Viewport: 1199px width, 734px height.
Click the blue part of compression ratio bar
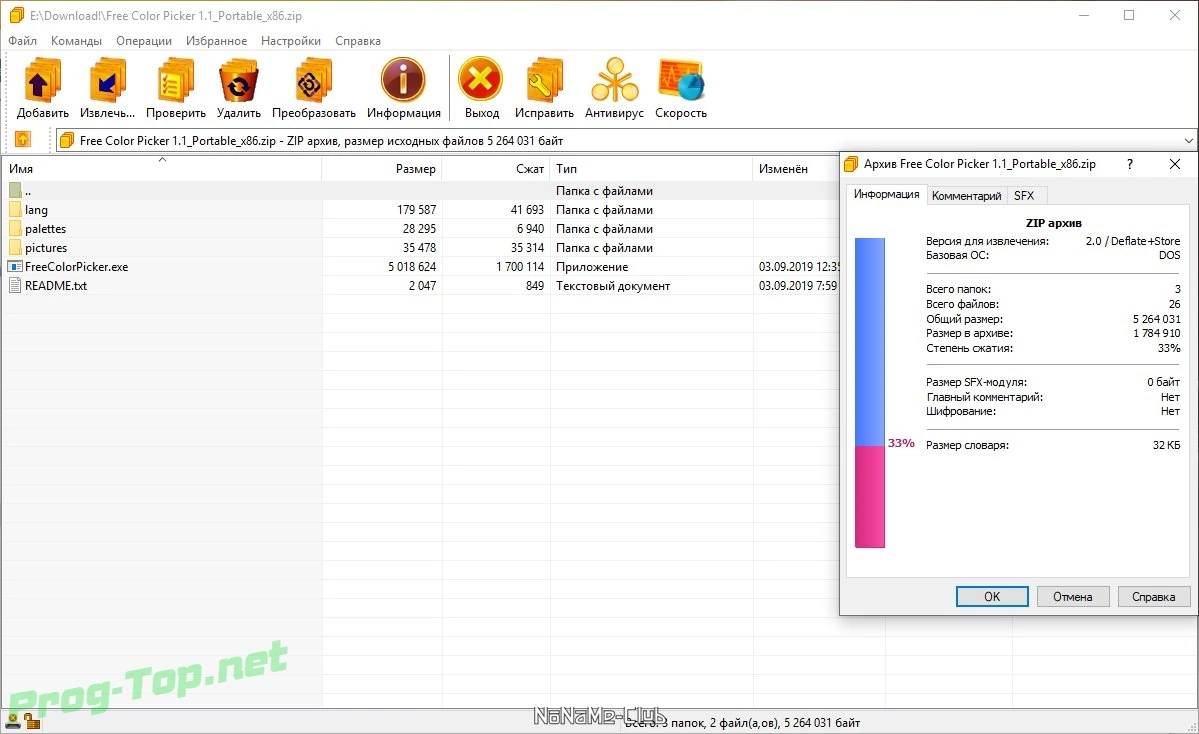point(869,342)
